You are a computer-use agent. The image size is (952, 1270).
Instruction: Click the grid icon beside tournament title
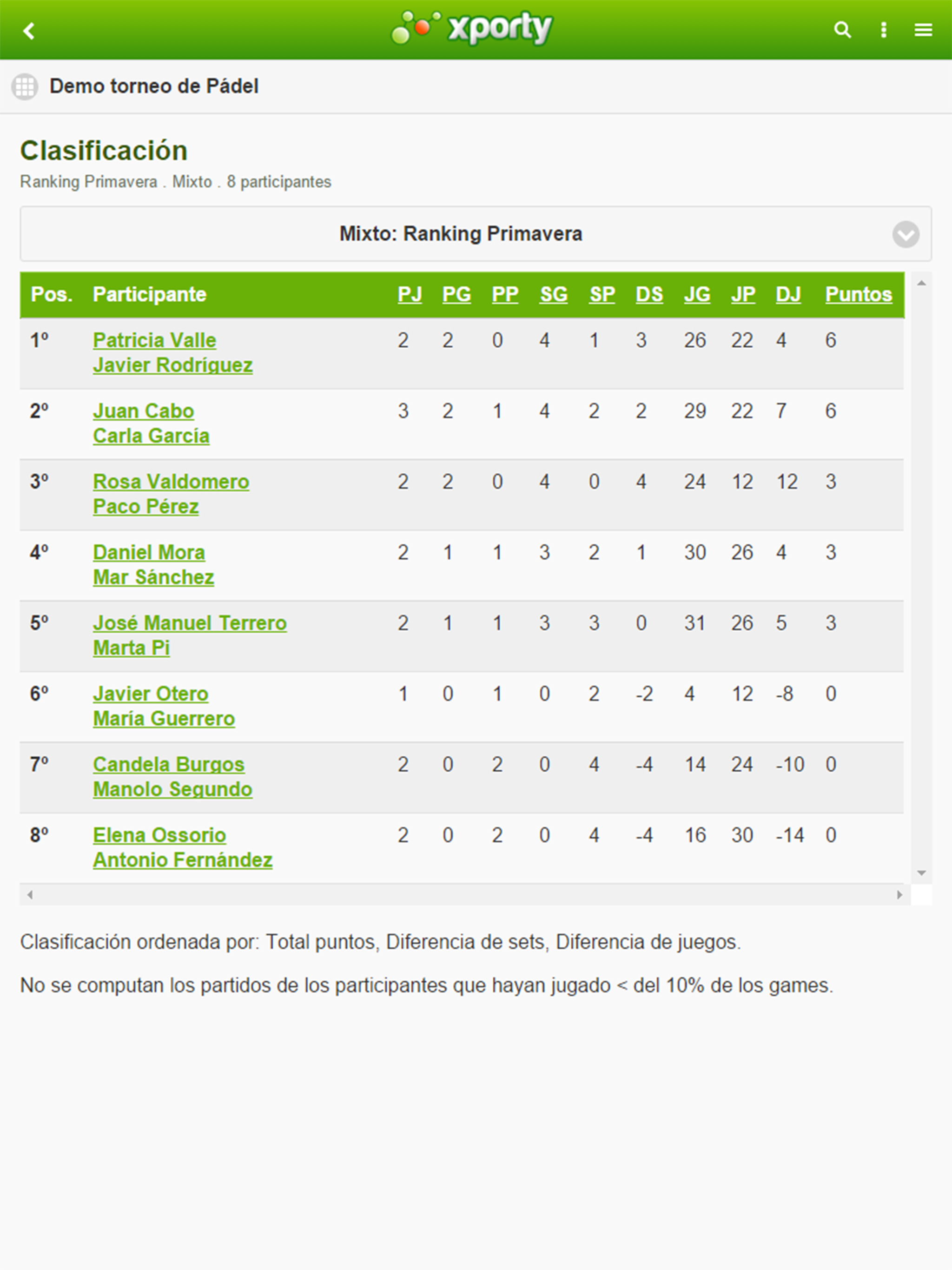tap(25, 86)
